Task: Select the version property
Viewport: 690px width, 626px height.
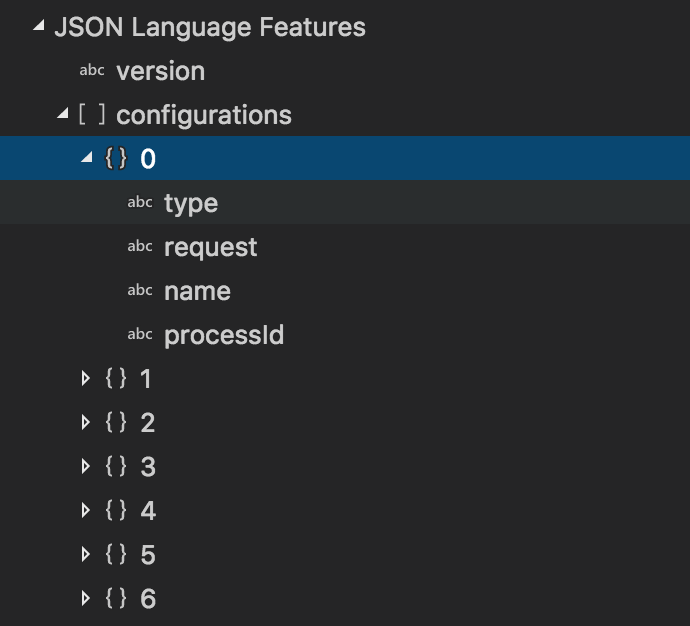Action: [x=161, y=71]
